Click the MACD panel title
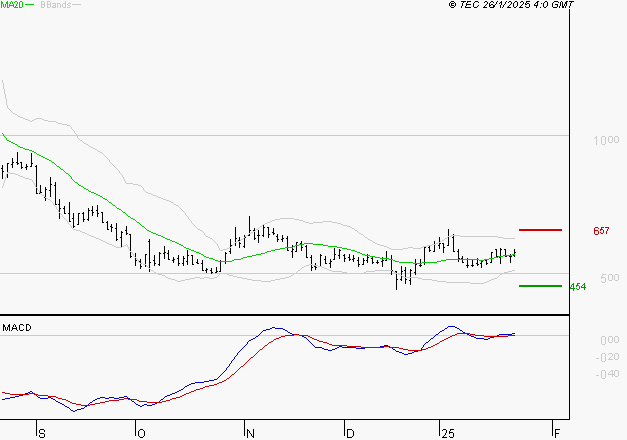 17,328
